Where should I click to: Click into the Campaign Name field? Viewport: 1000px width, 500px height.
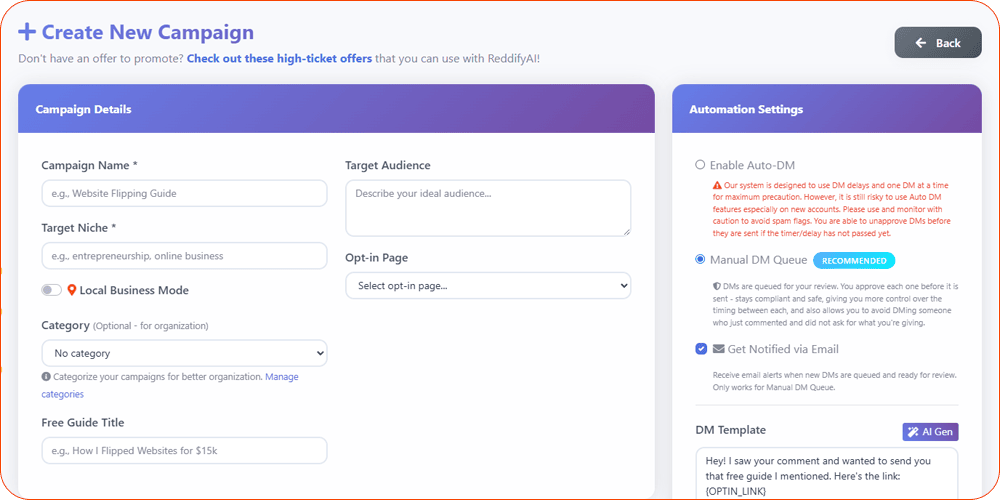184,193
